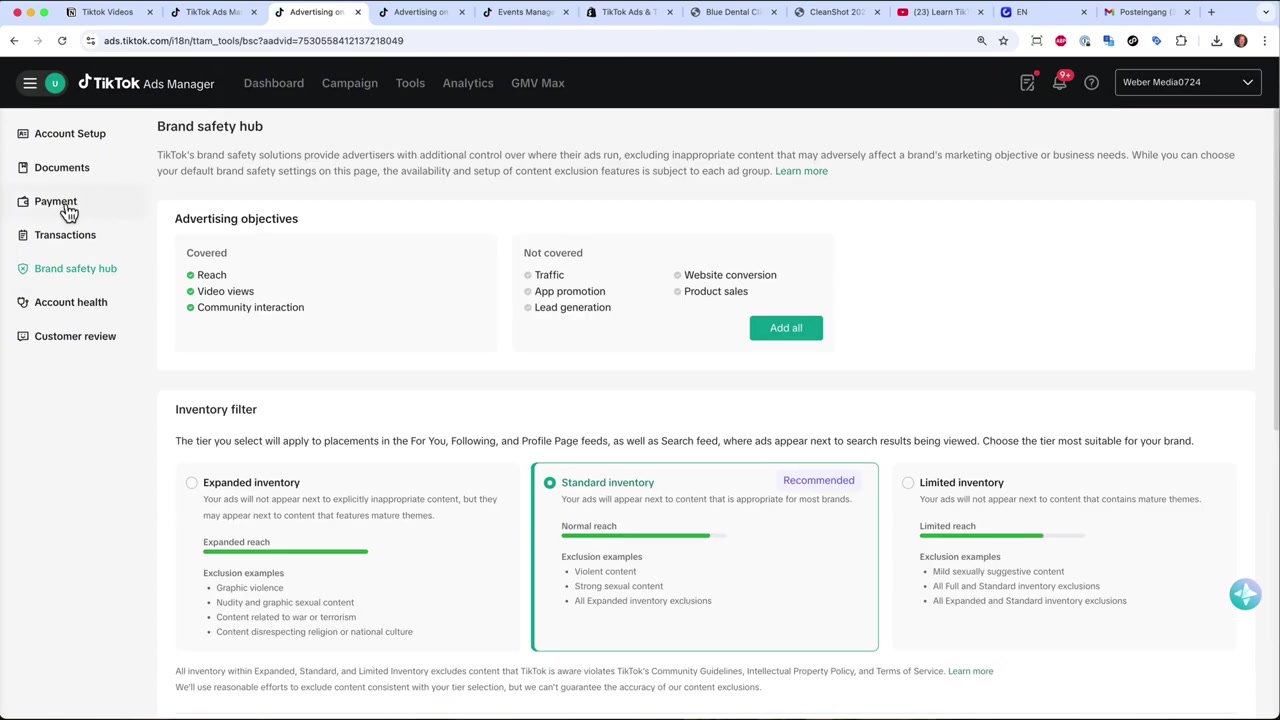Image resolution: width=1280 pixels, height=720 pixels.
Task: Open the zoom magnifier icon in address bar
Action: [x=981, y=41]
